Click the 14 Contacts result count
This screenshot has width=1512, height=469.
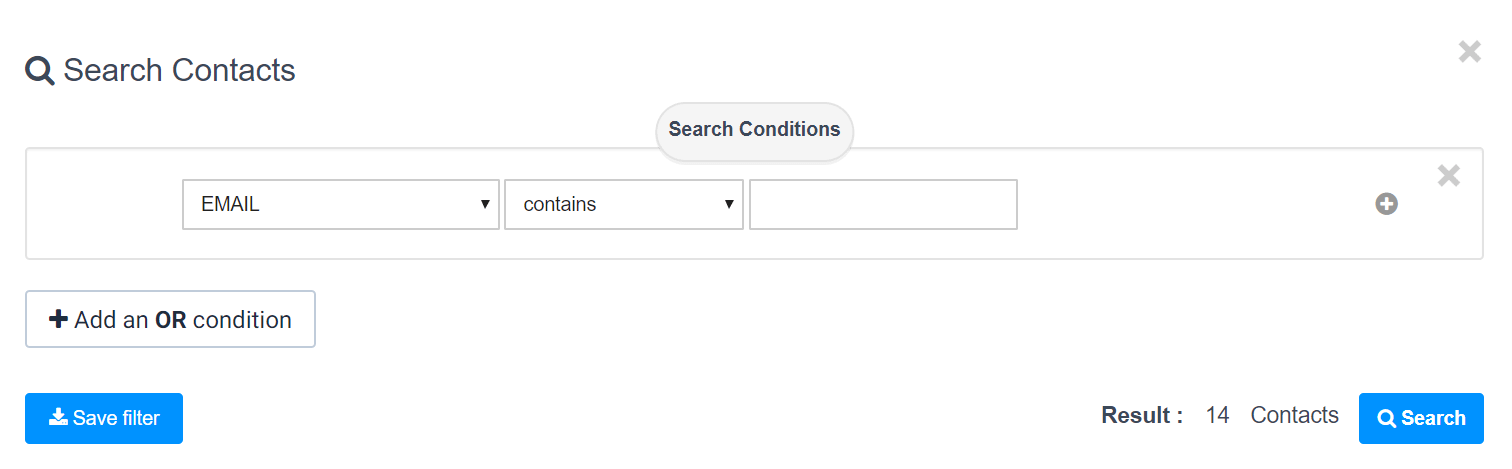pos(1272,415)
